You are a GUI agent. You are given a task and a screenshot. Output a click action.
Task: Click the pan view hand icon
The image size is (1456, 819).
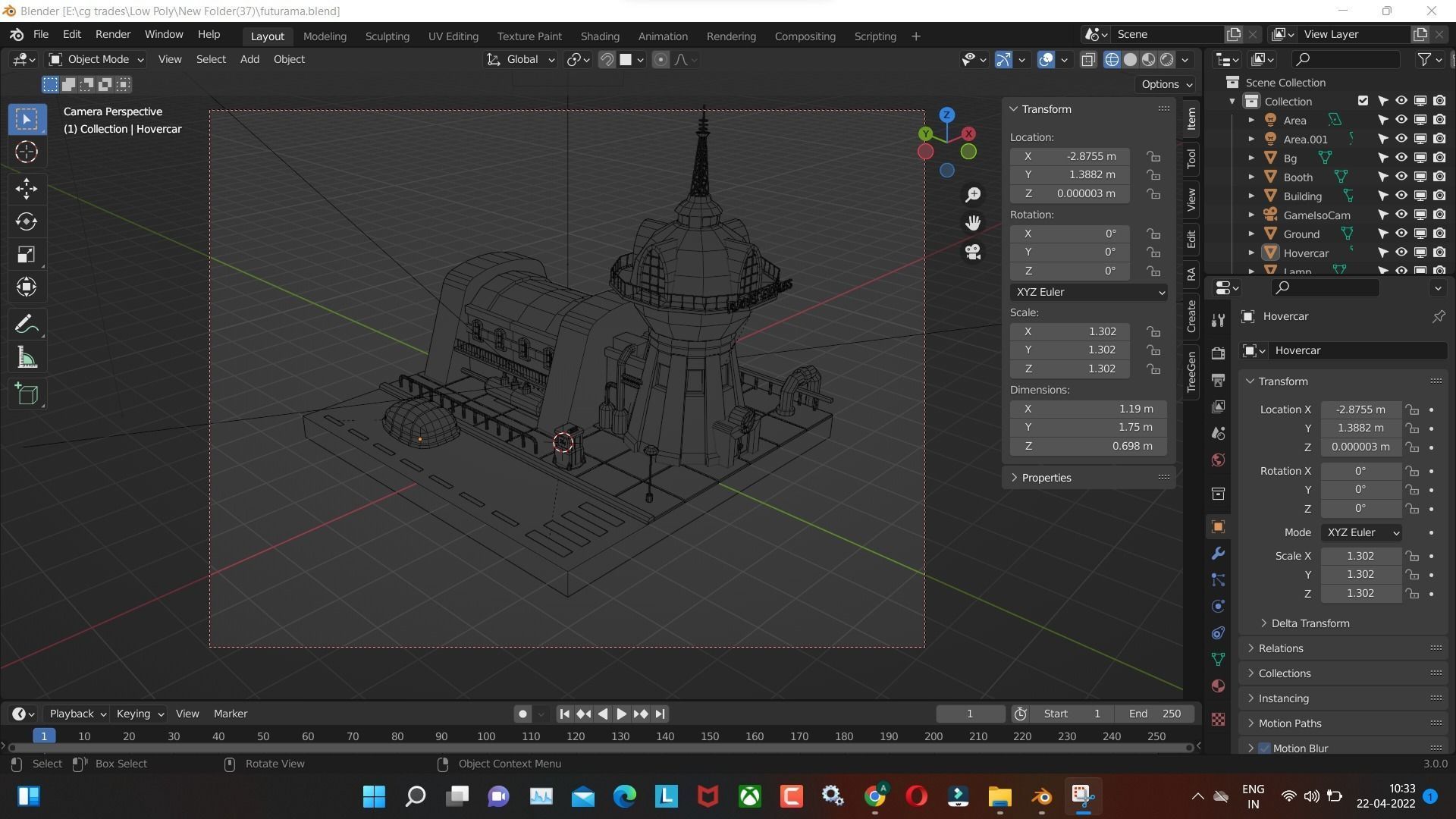973,223
